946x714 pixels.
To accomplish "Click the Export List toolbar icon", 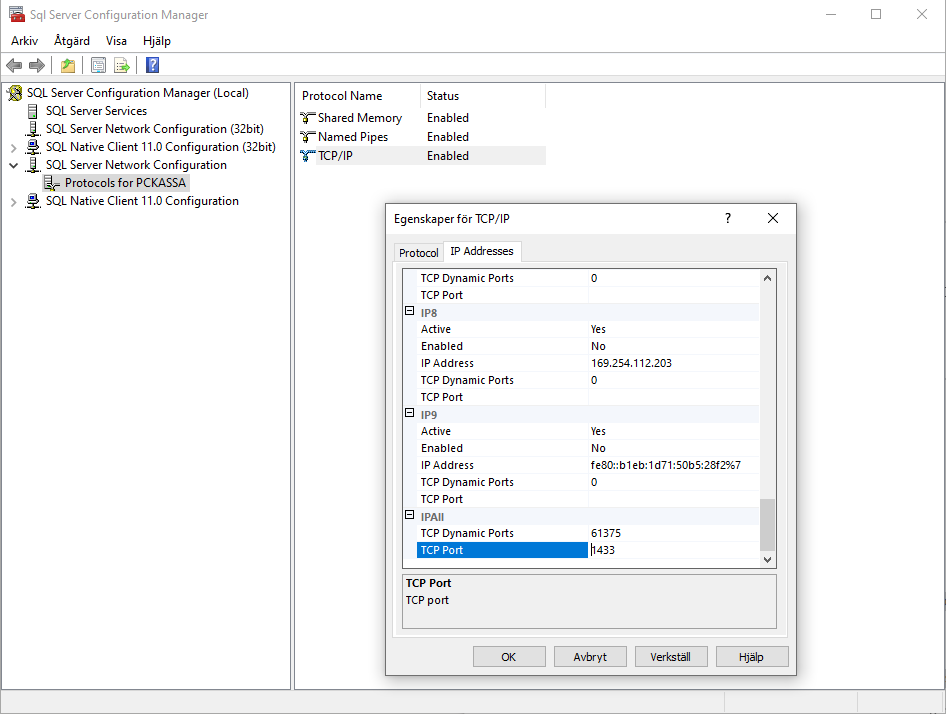I will [x=122, y=66].
